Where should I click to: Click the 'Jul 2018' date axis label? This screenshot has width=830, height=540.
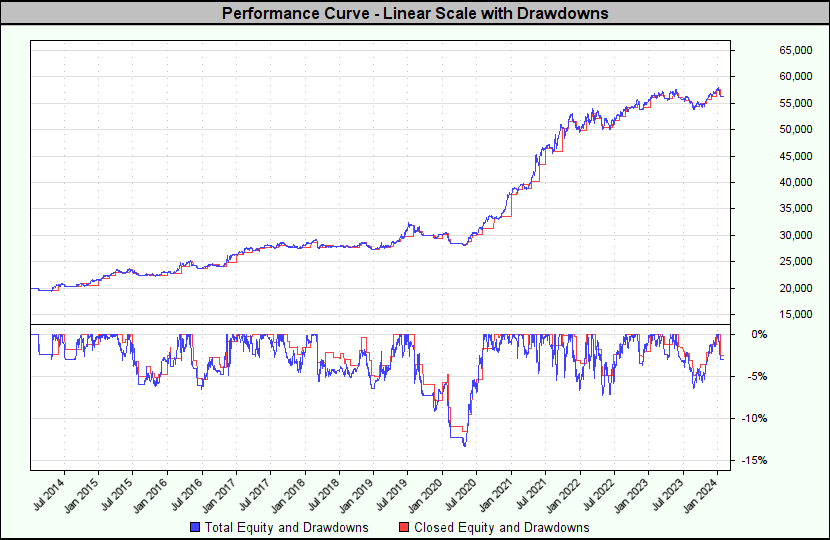point(324,494)
